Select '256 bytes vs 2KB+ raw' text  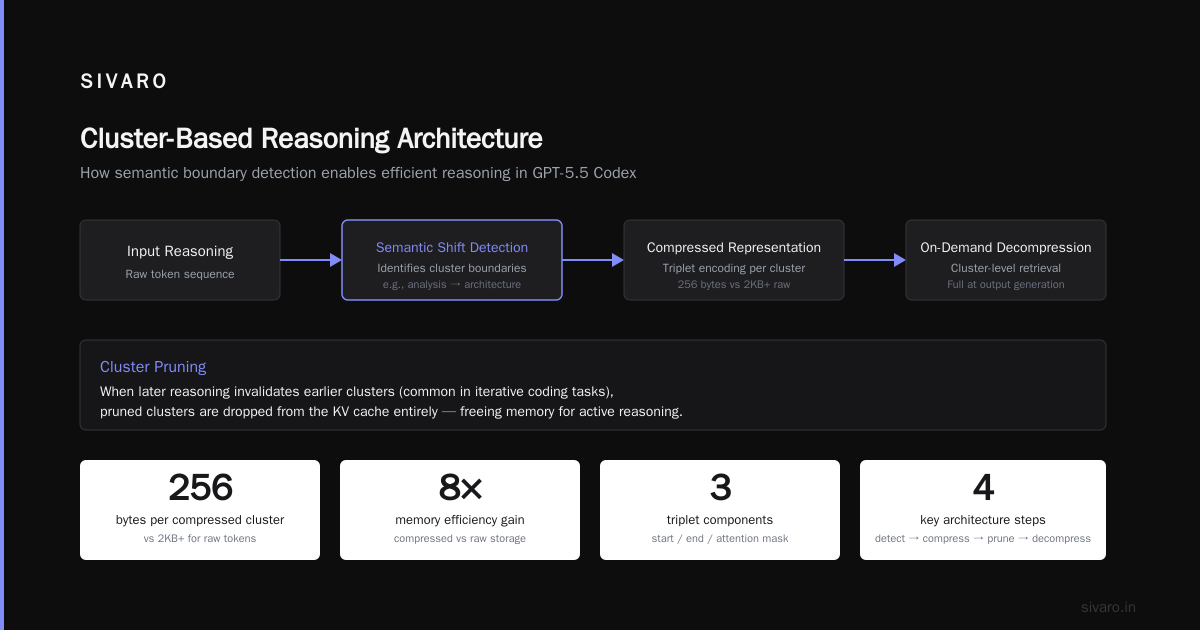(734, 284)
